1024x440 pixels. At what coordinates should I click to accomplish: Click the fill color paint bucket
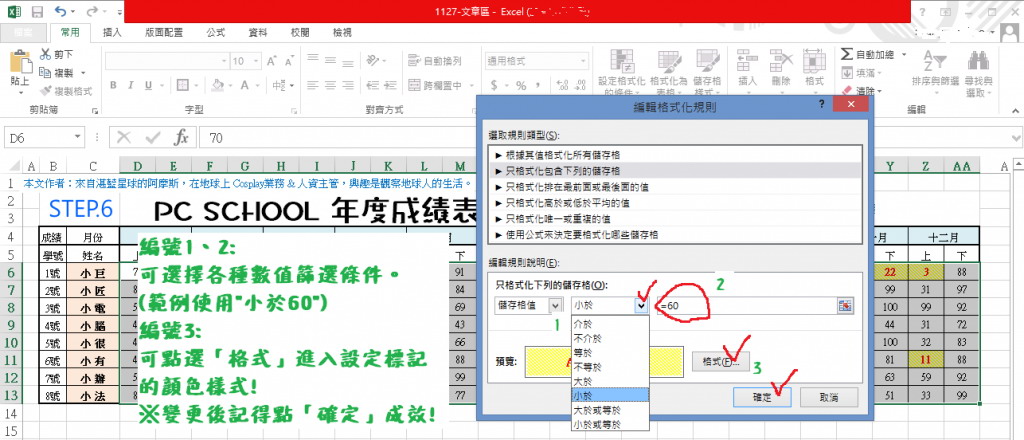click(218, 86)
